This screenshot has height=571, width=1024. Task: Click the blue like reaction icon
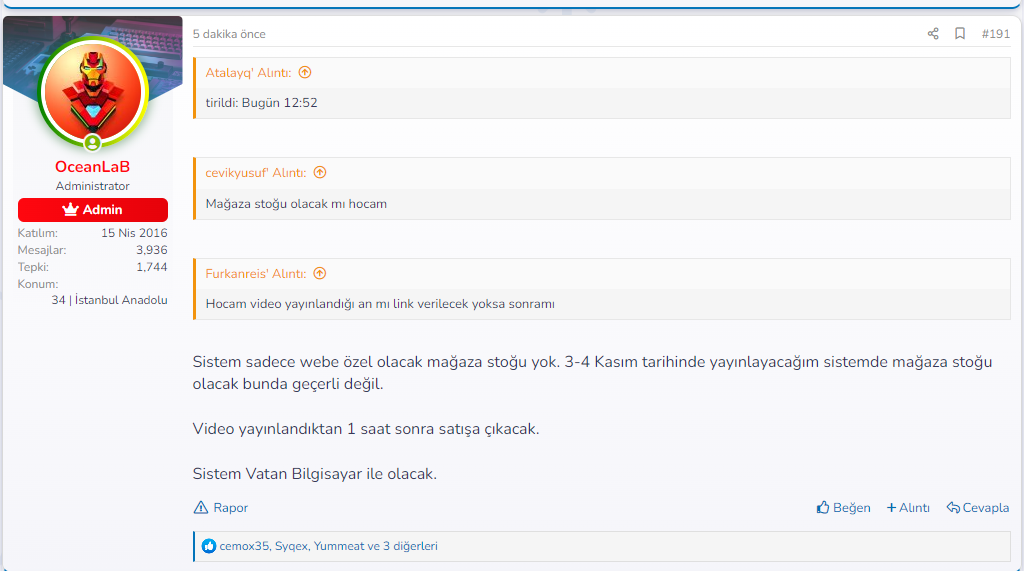click(209, 546)
